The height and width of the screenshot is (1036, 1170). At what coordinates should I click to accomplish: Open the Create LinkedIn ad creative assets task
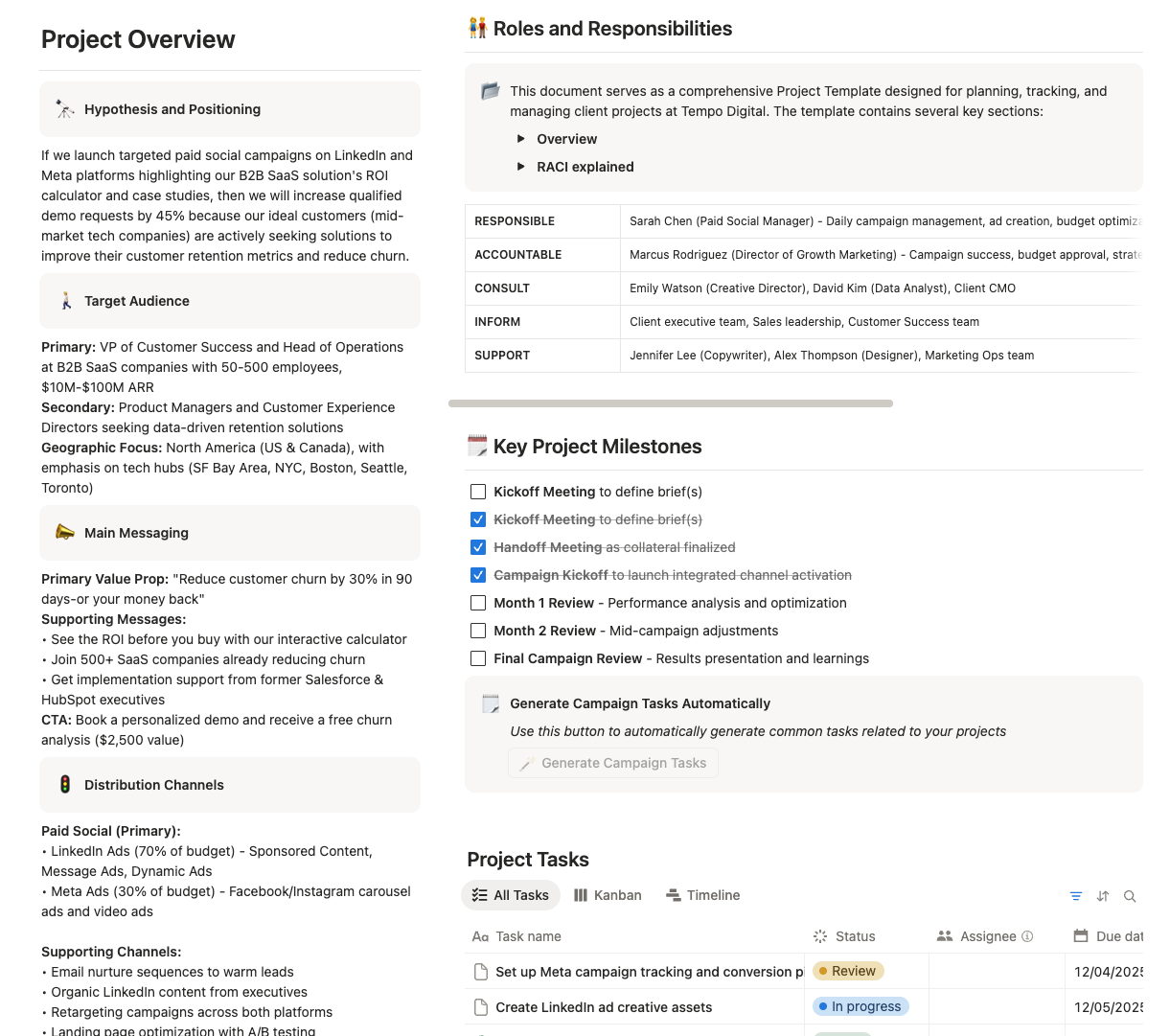pos(604,1007)
